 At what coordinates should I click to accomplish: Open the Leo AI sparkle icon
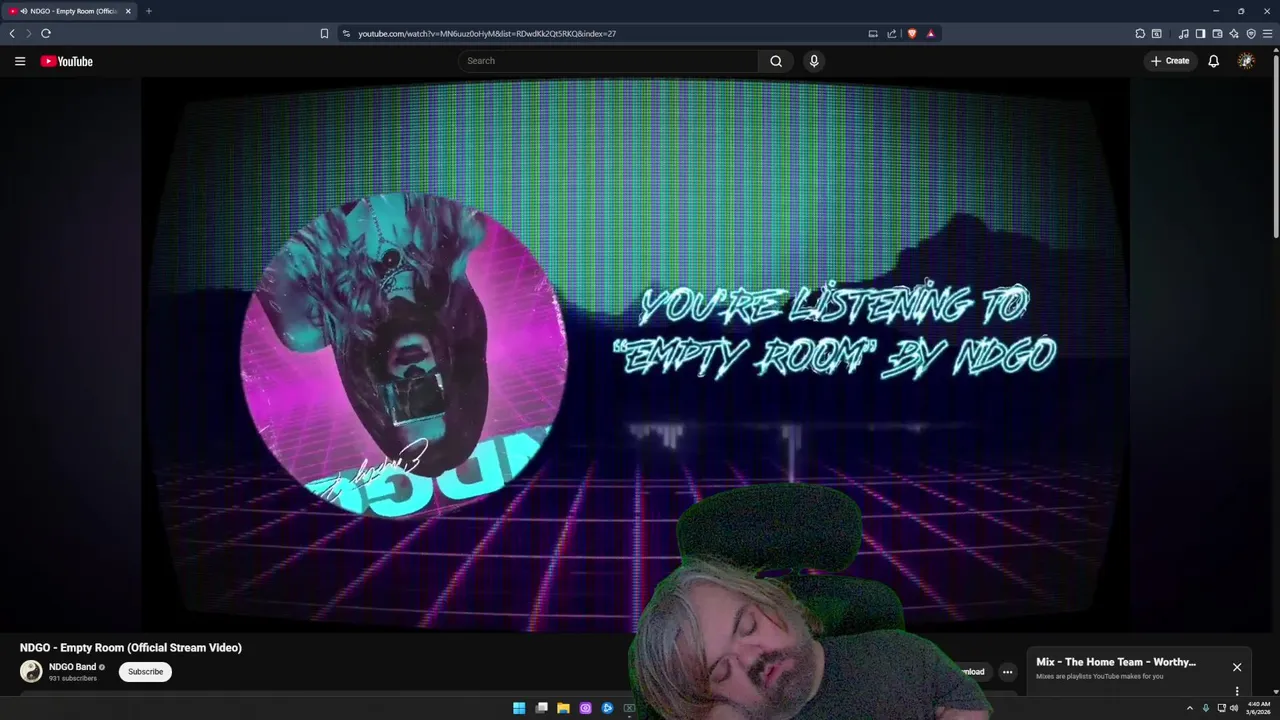point(1234,33)
